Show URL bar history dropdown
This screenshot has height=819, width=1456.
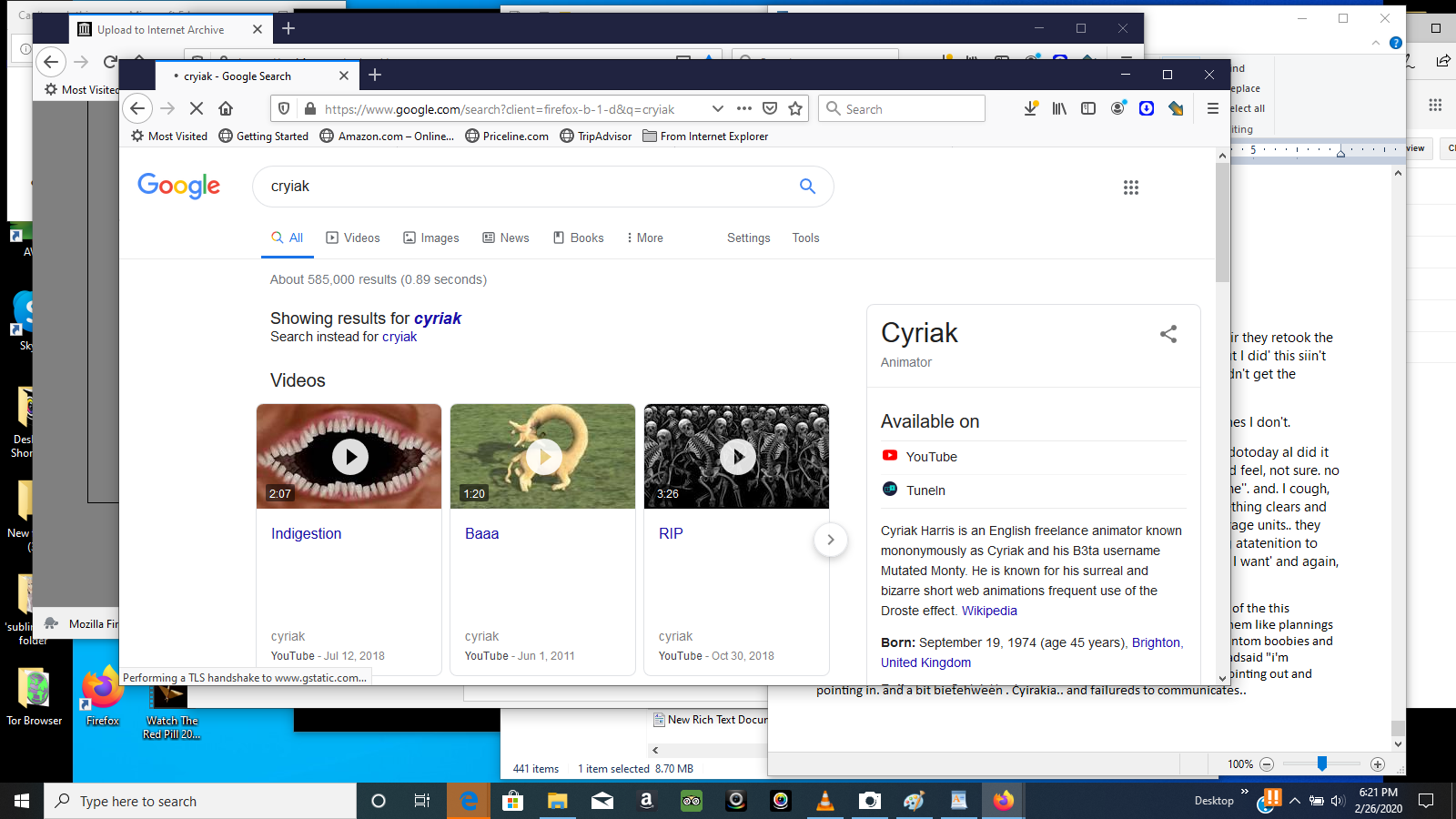coord(718,109)
